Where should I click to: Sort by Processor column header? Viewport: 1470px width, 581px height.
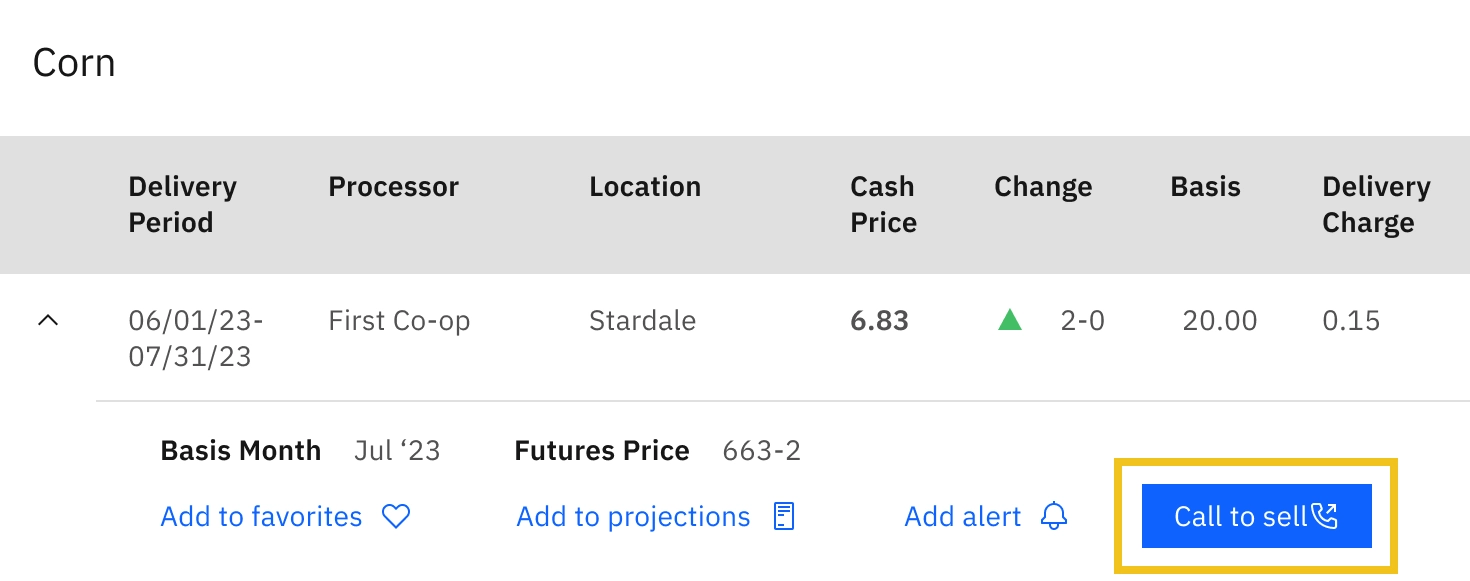394,187
